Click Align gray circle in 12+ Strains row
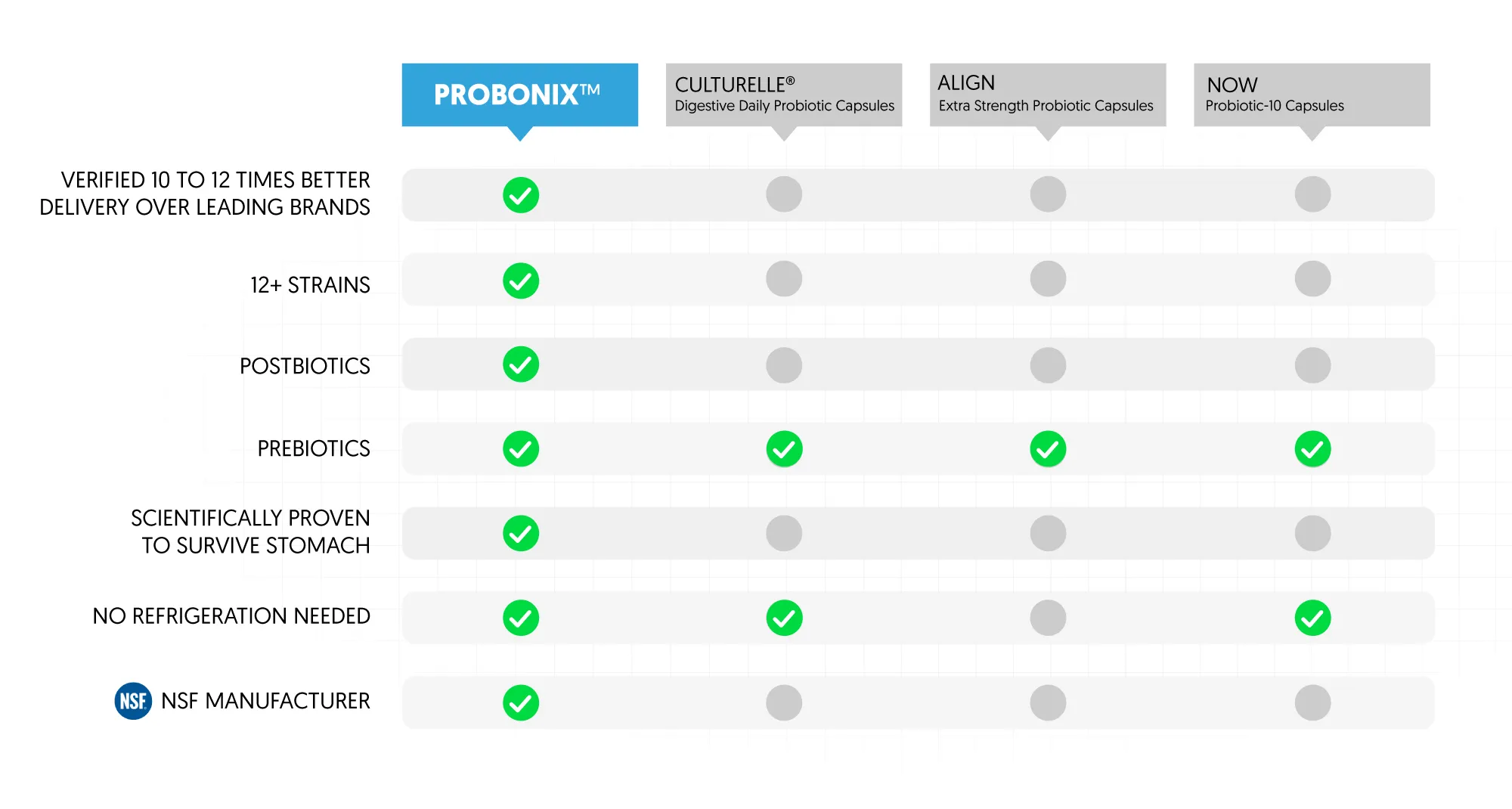This screenshot has width=1512, height=809. (x=1048, y=279)
